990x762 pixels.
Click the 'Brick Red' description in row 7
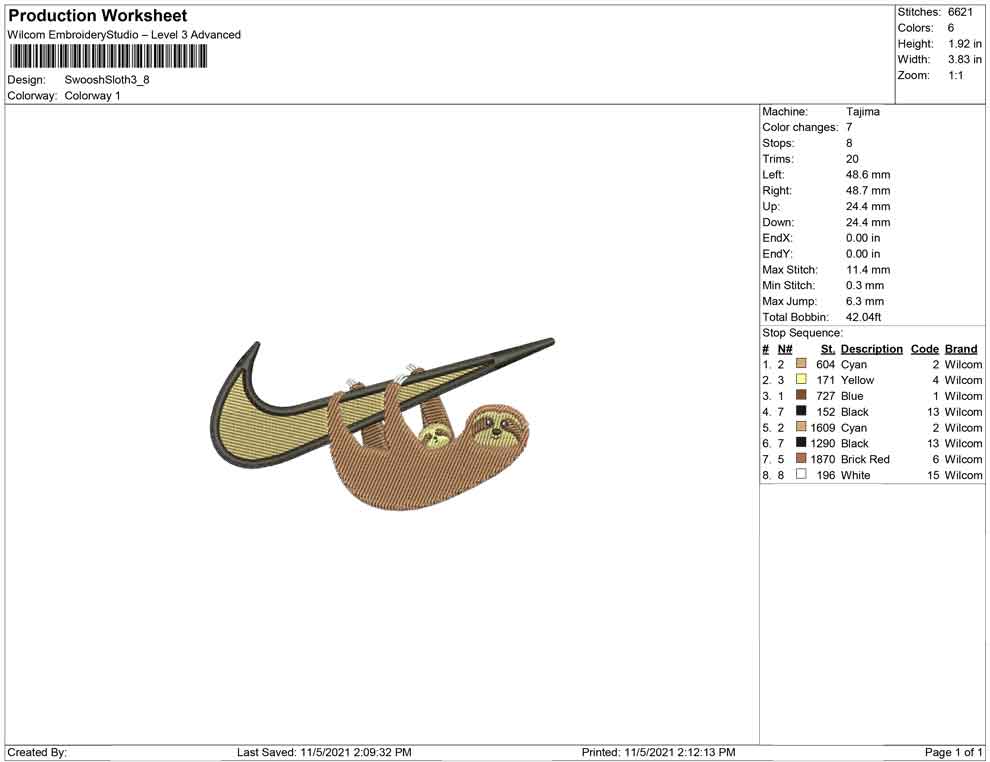865,459
